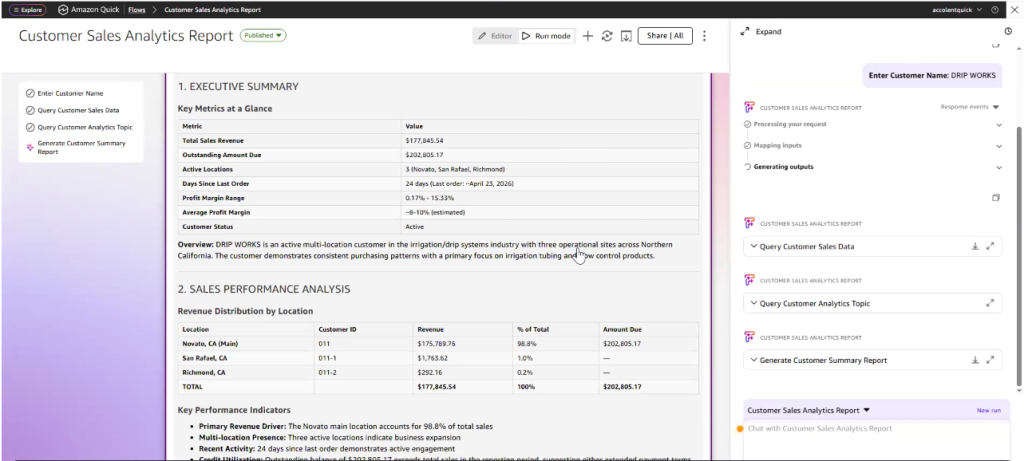Click the Total Sales Revenue value $177,845.54
This screenshot has width=1024, height=461.
coord(424,140)
